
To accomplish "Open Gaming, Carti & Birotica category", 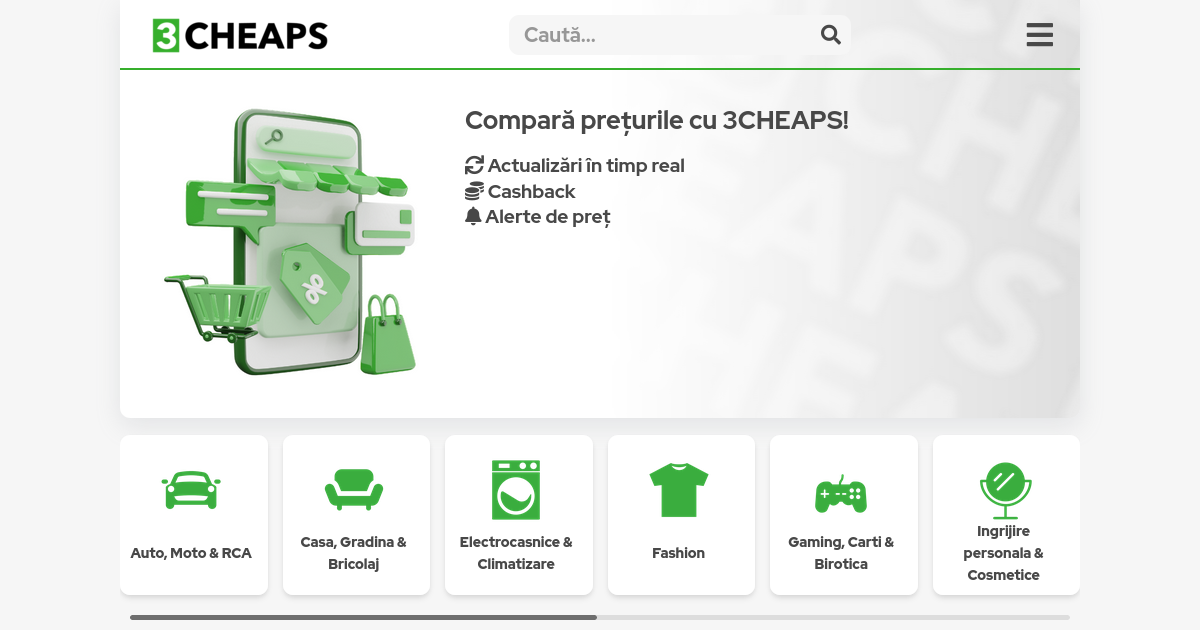I will 841,553.
